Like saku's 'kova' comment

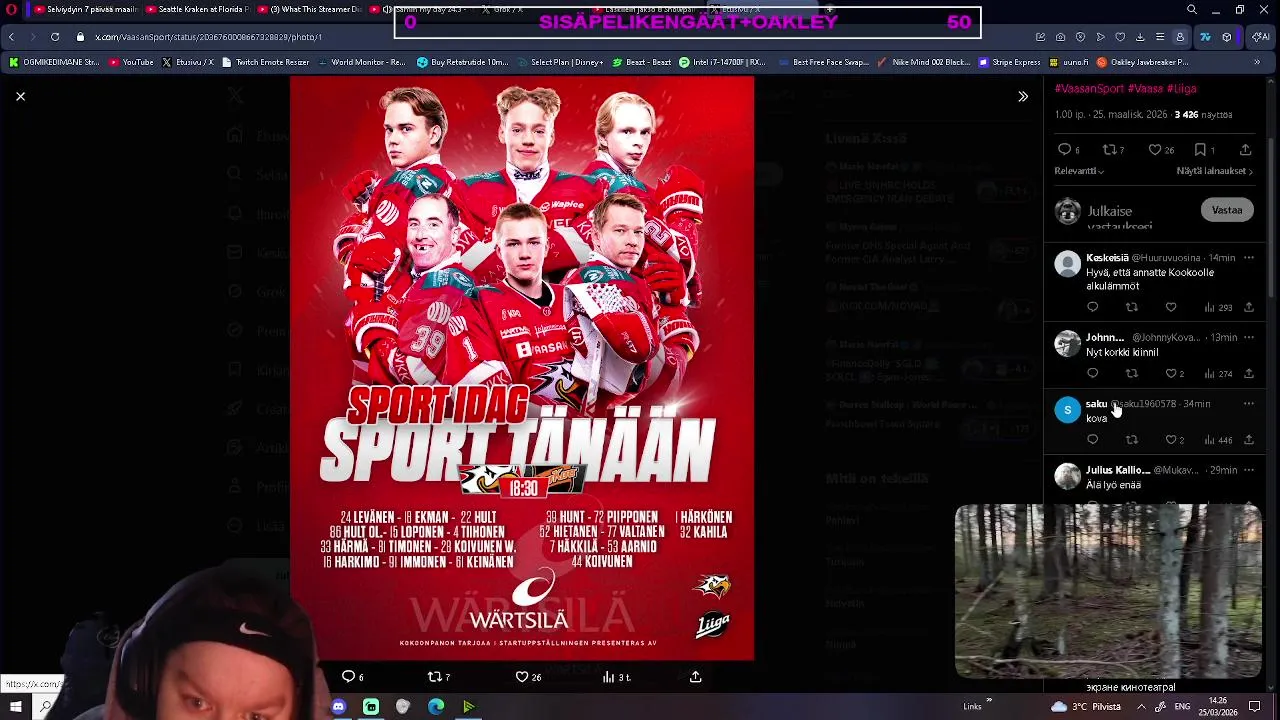[x=1174, y=440]
